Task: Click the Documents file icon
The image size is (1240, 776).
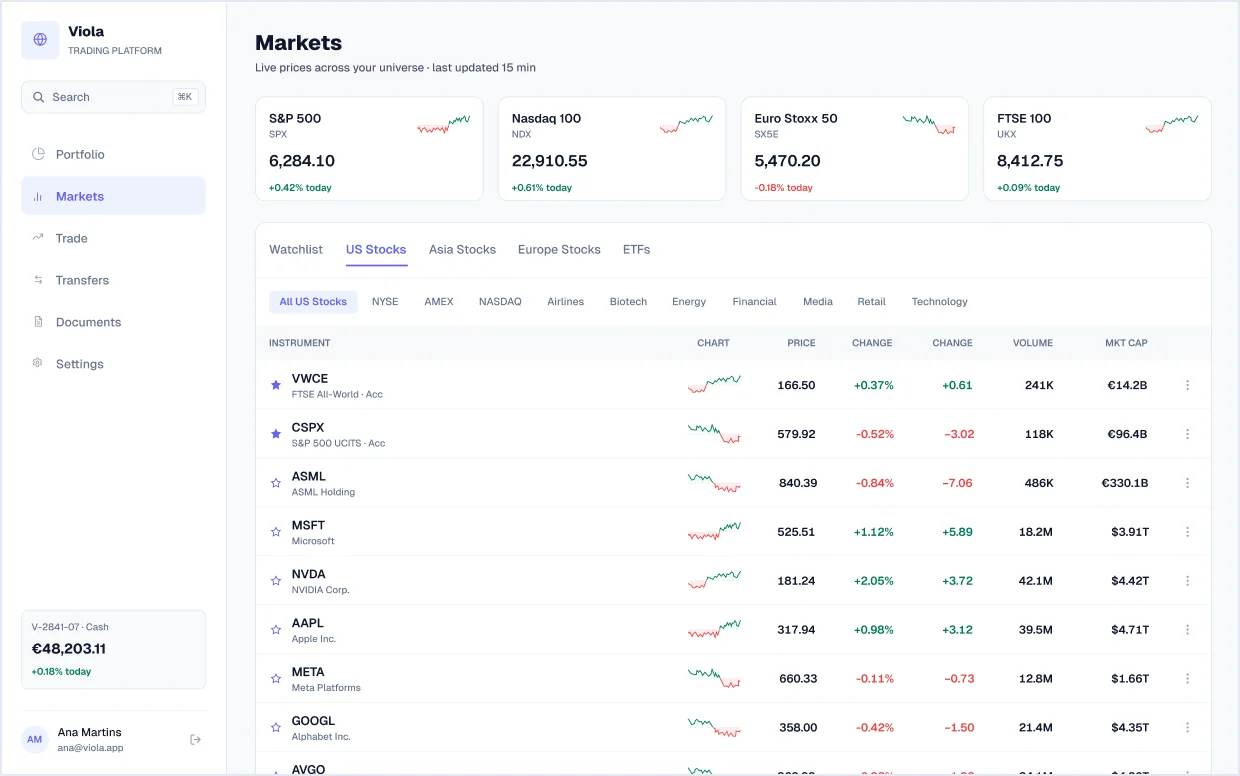Action: click(x=38, y=322)
